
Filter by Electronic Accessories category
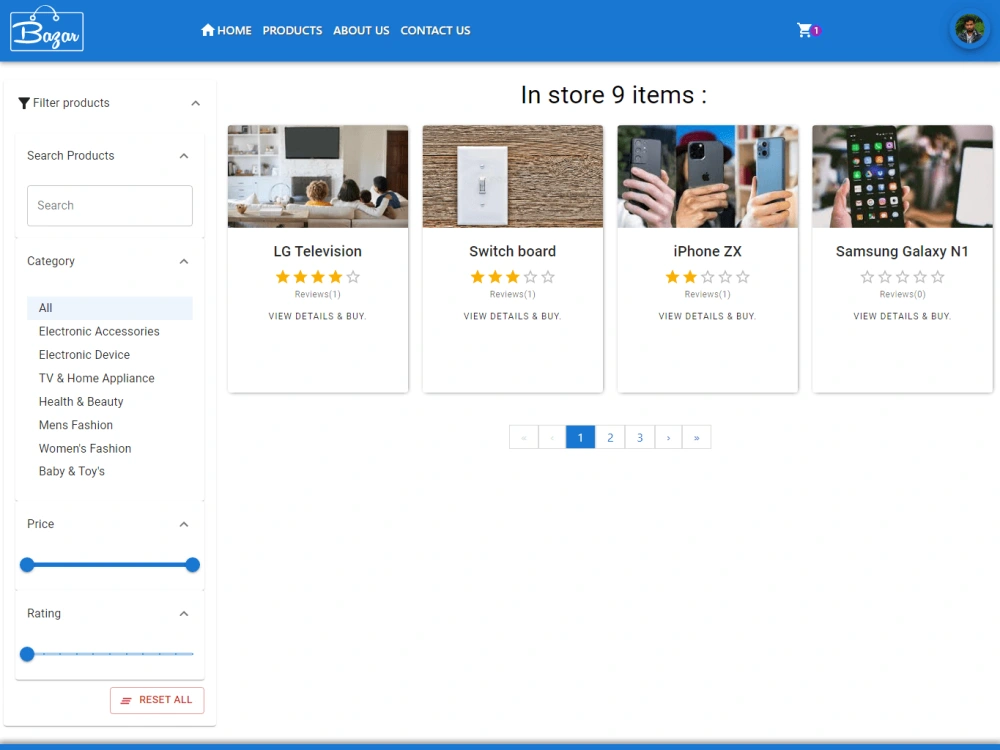110,331
